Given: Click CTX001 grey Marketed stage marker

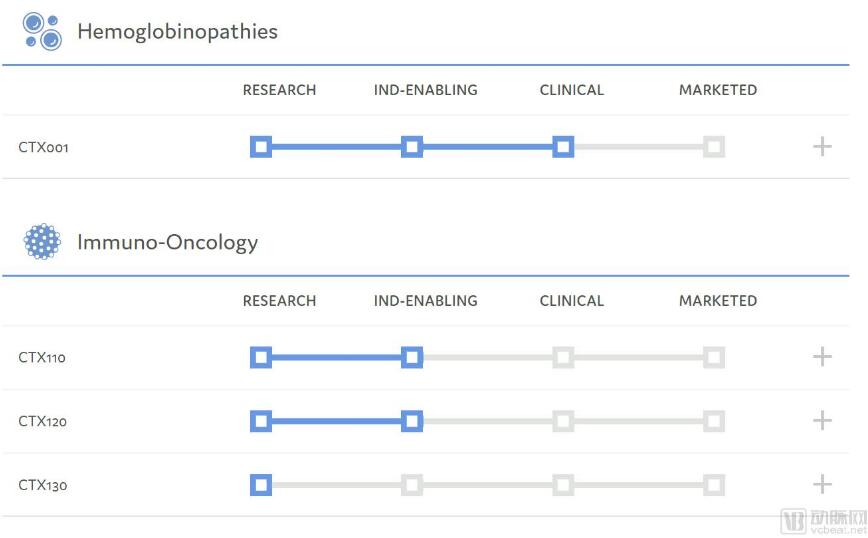Looking at the screenshot, I should [x=714, y=147].
